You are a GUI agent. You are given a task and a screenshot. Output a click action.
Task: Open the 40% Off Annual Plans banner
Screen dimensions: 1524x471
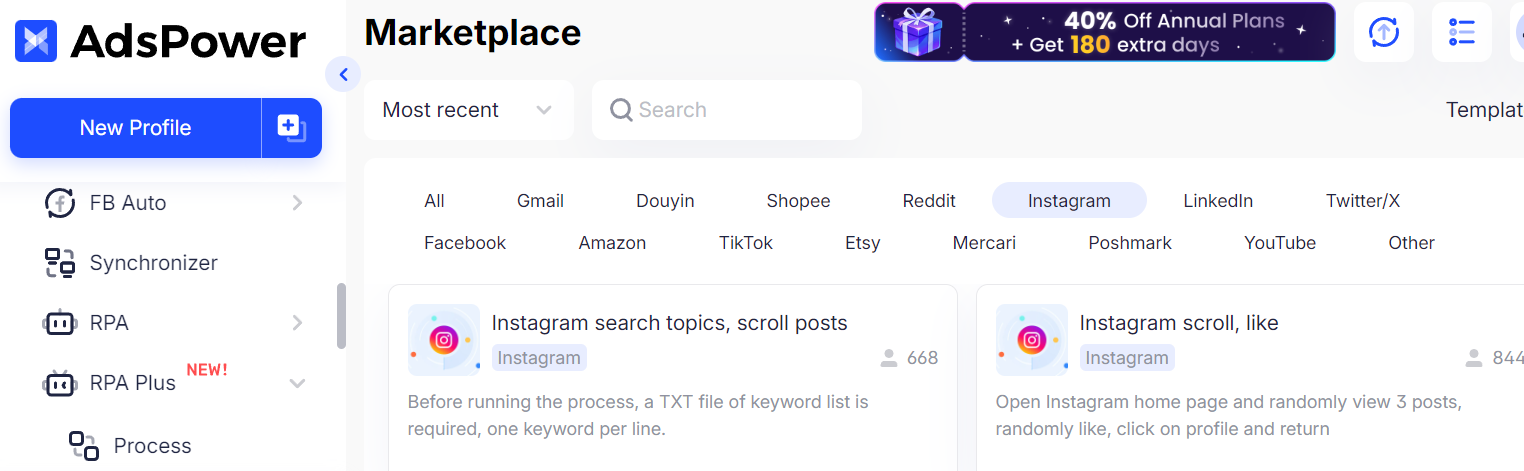(1149, 32)
